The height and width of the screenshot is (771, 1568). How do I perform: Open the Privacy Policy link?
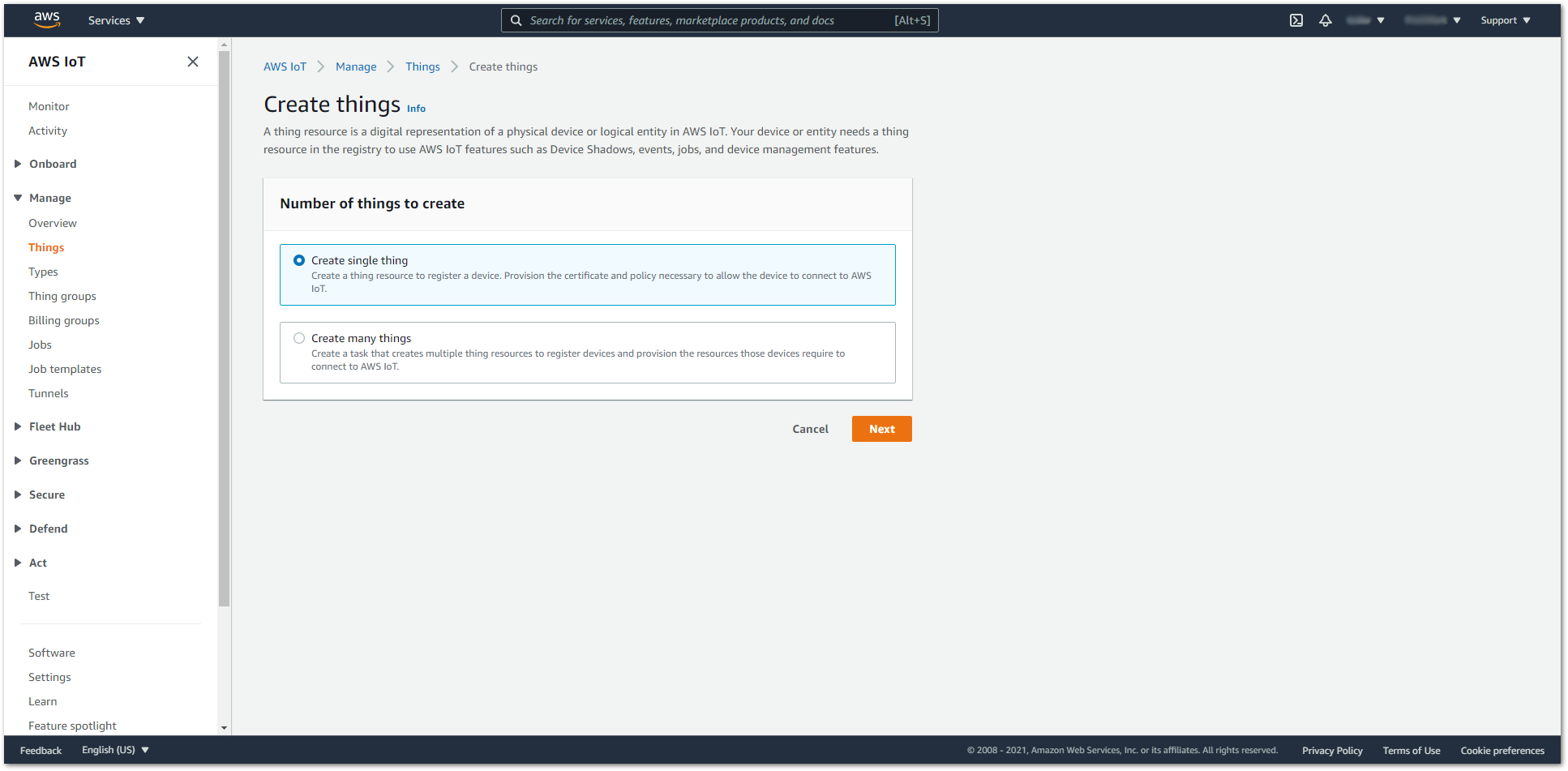click(1332, 750)
